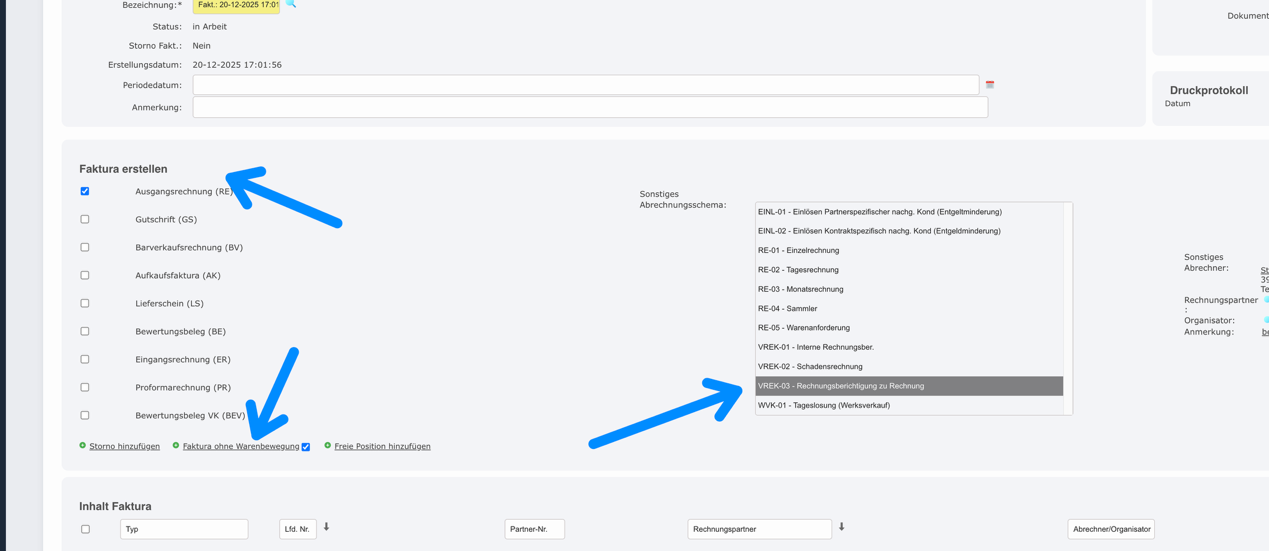Uncheck the Ausgangsrechnung (RE) checkbox
Viewport: 1269px width, 551px height.
pyautogui.click(x=85, y=191)
